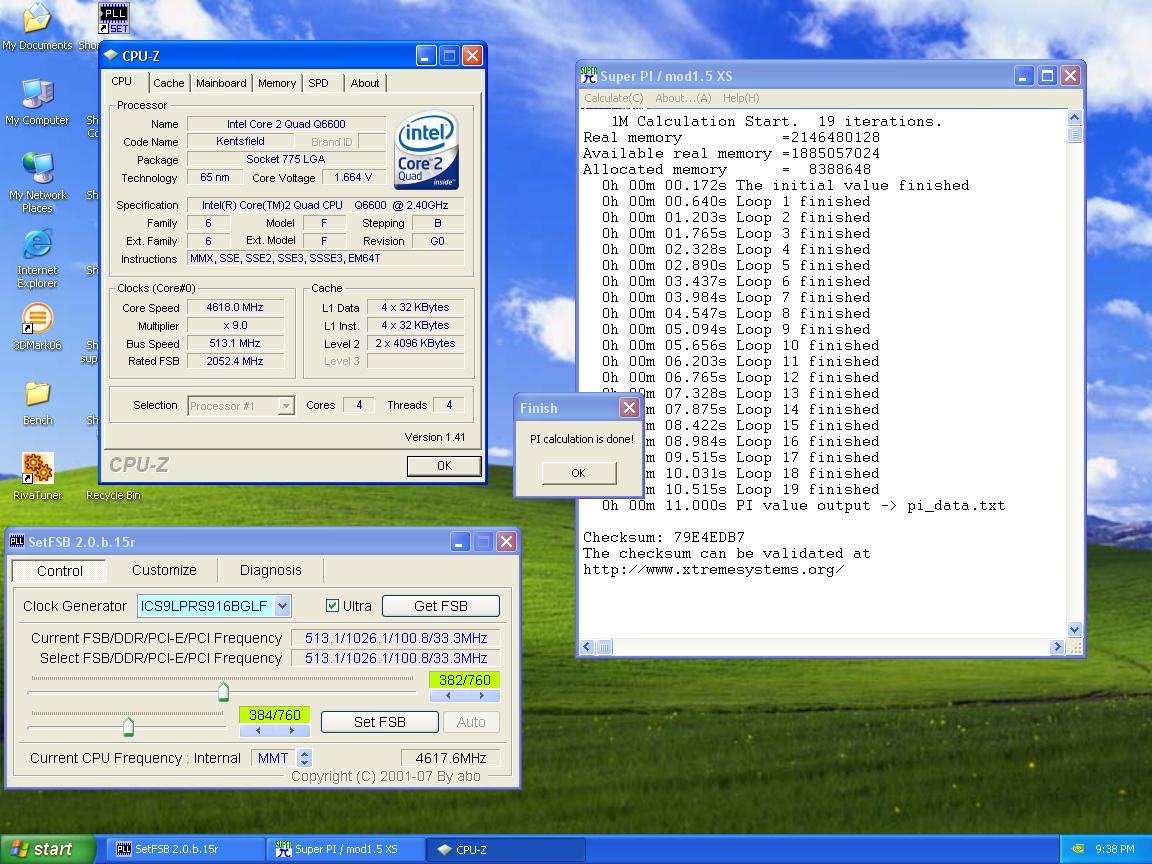
Task: Minimize the SetFSB window
Action: 459,542
